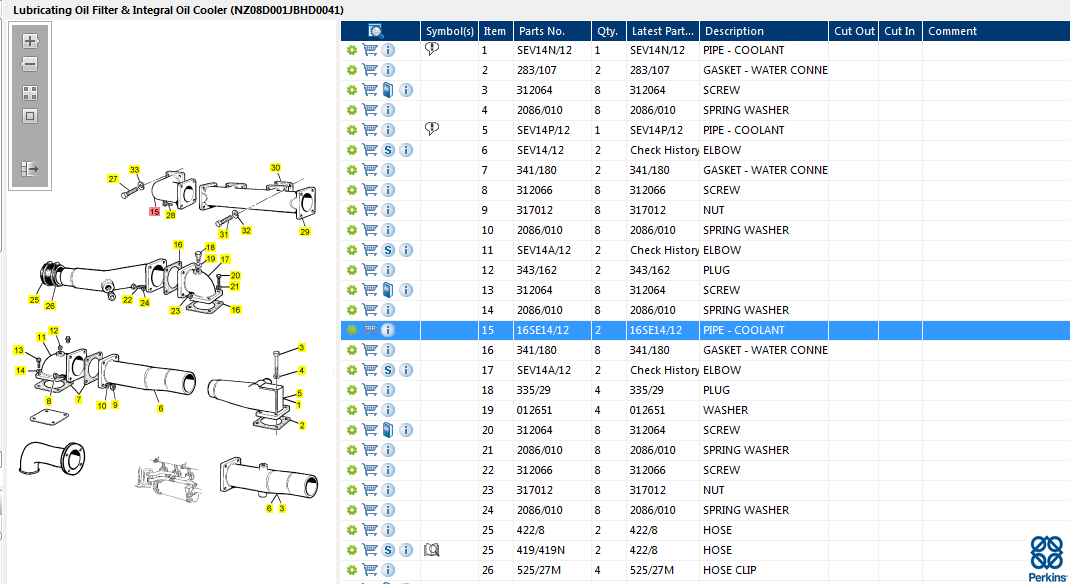Image resolution: width=1070 pixels, height=584 pixels.
Task: Click description HOSE CLIP
Action: (729, 570)
